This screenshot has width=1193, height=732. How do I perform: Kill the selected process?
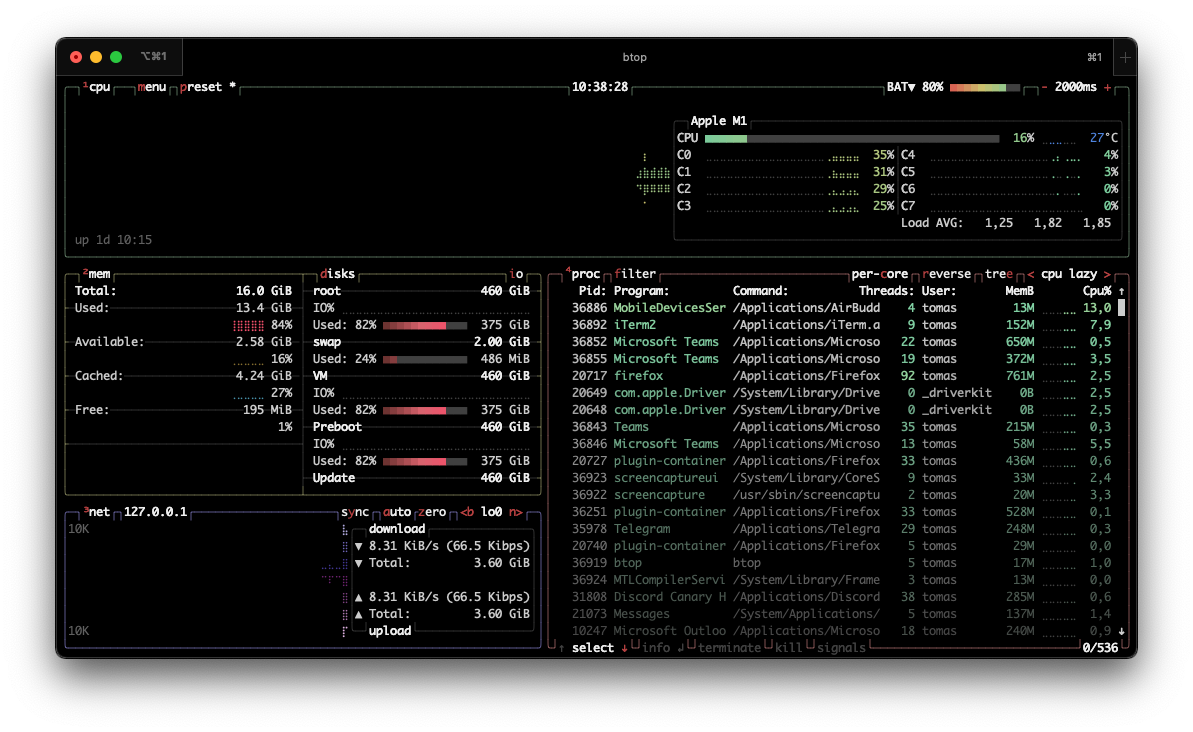788,648
